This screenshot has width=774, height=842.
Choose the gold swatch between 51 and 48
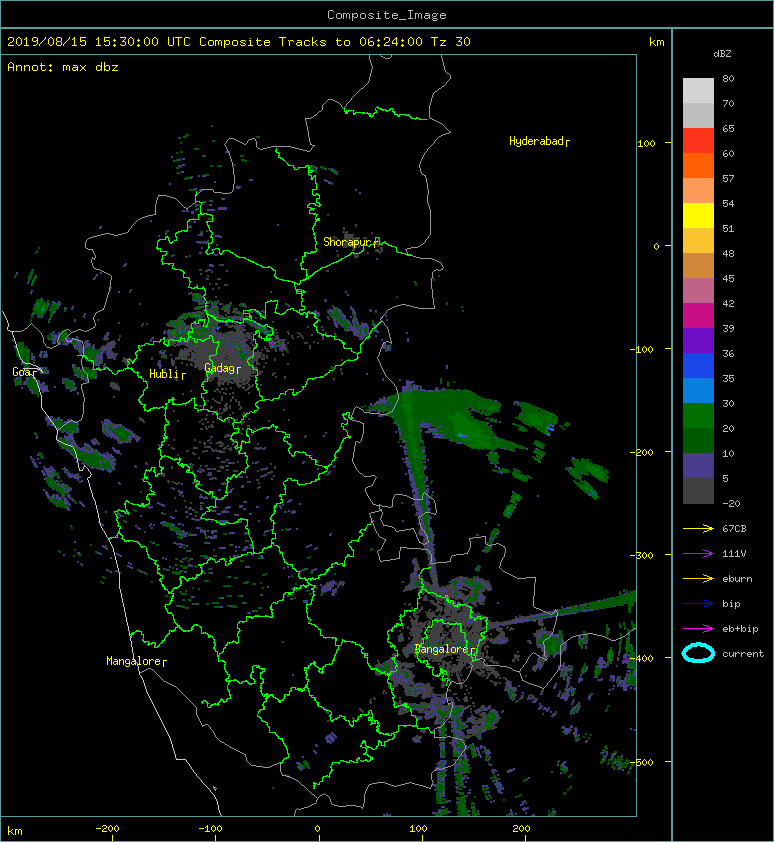point(698,241)
